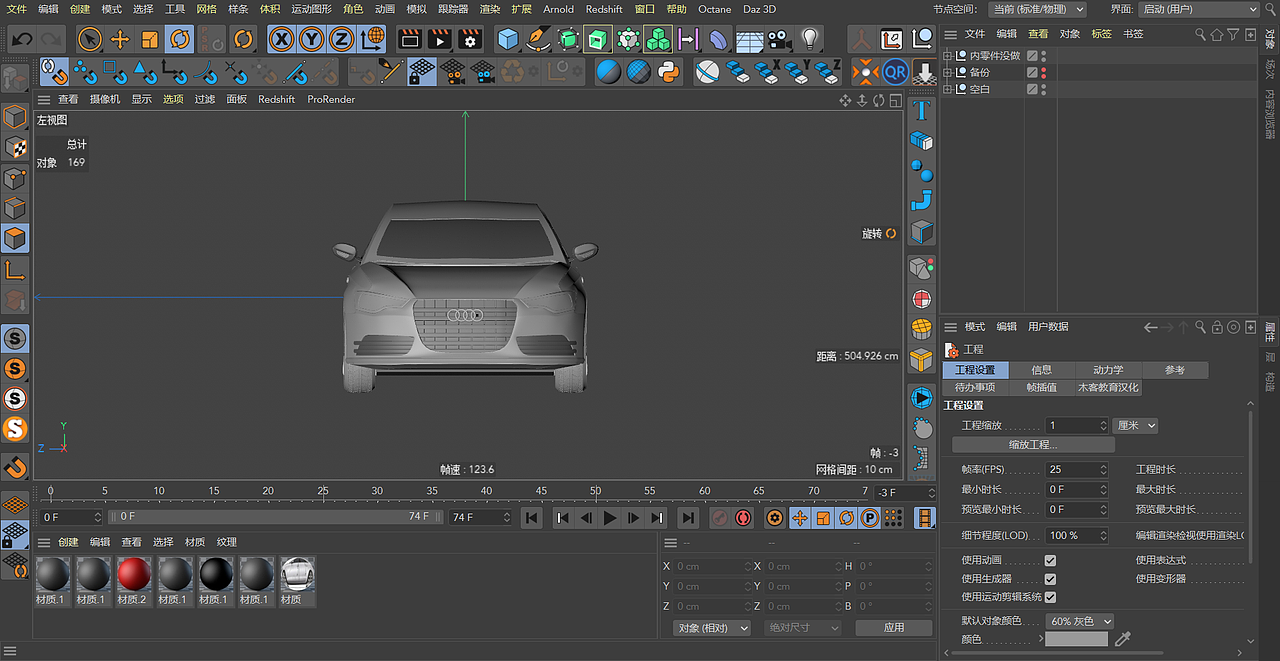Viewport: 1280px width, 661px height.
Task: Switch to the 动力学 tab
Action: click(1108, 369)
